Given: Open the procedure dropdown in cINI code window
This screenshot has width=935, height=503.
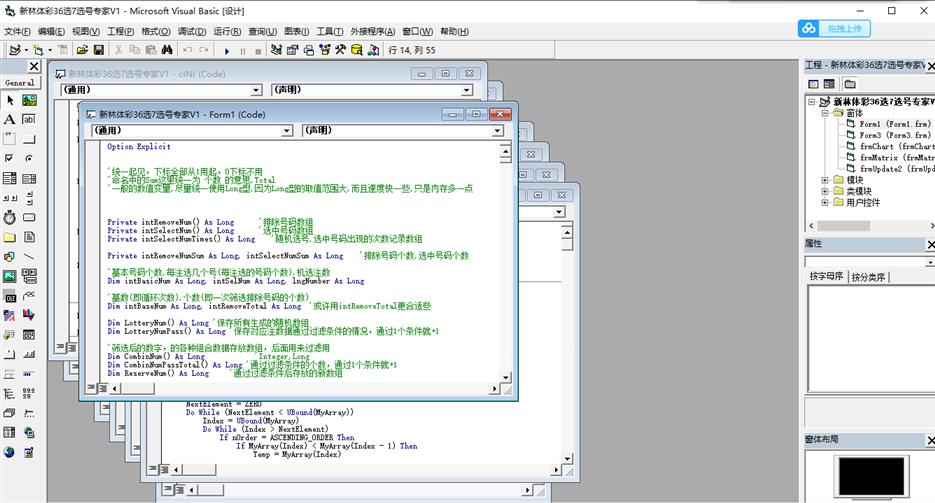Looking at the screenshot, I should (x=466, y=90).
